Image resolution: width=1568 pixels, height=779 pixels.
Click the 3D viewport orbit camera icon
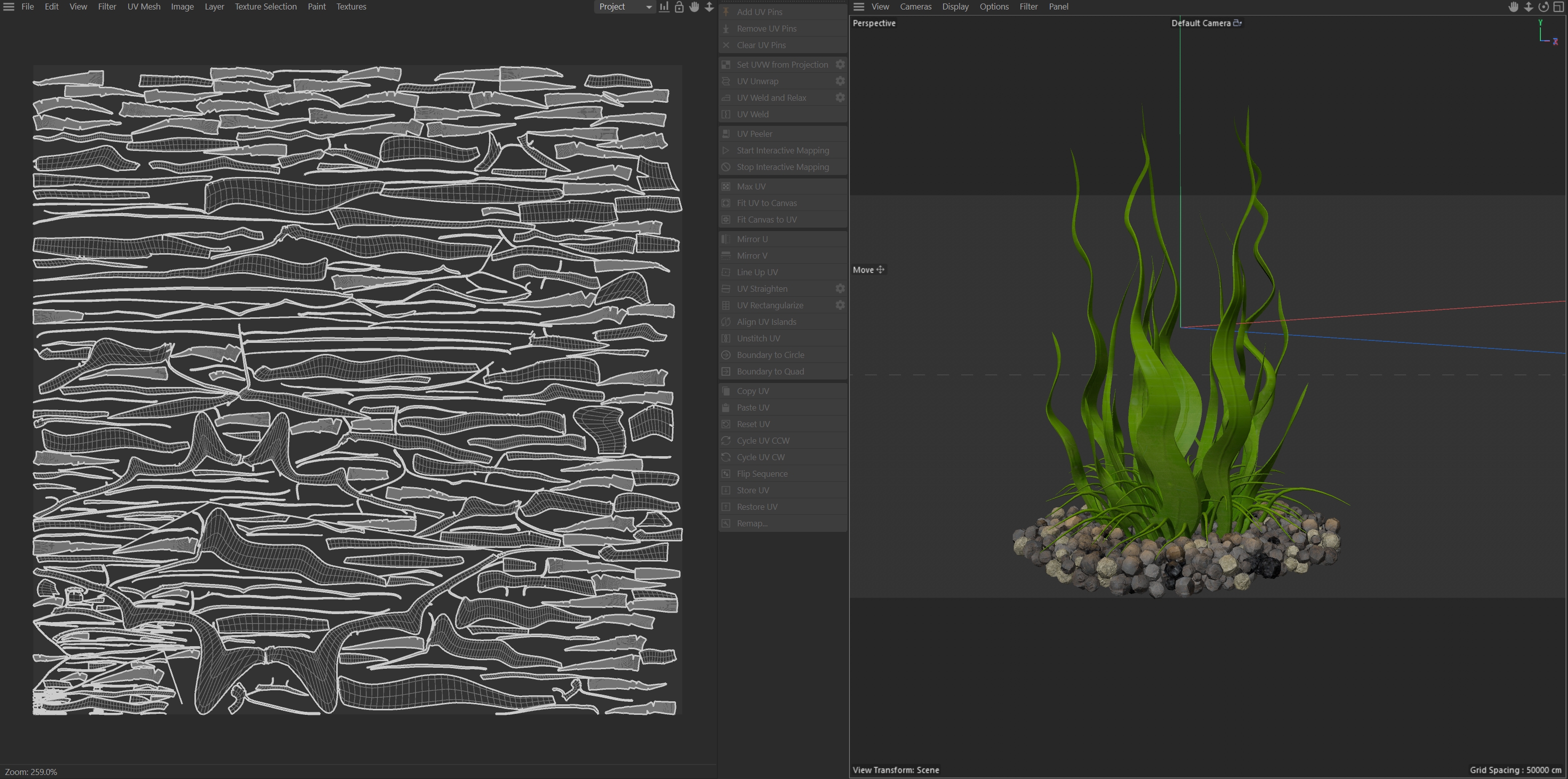tap(1543, 7)
